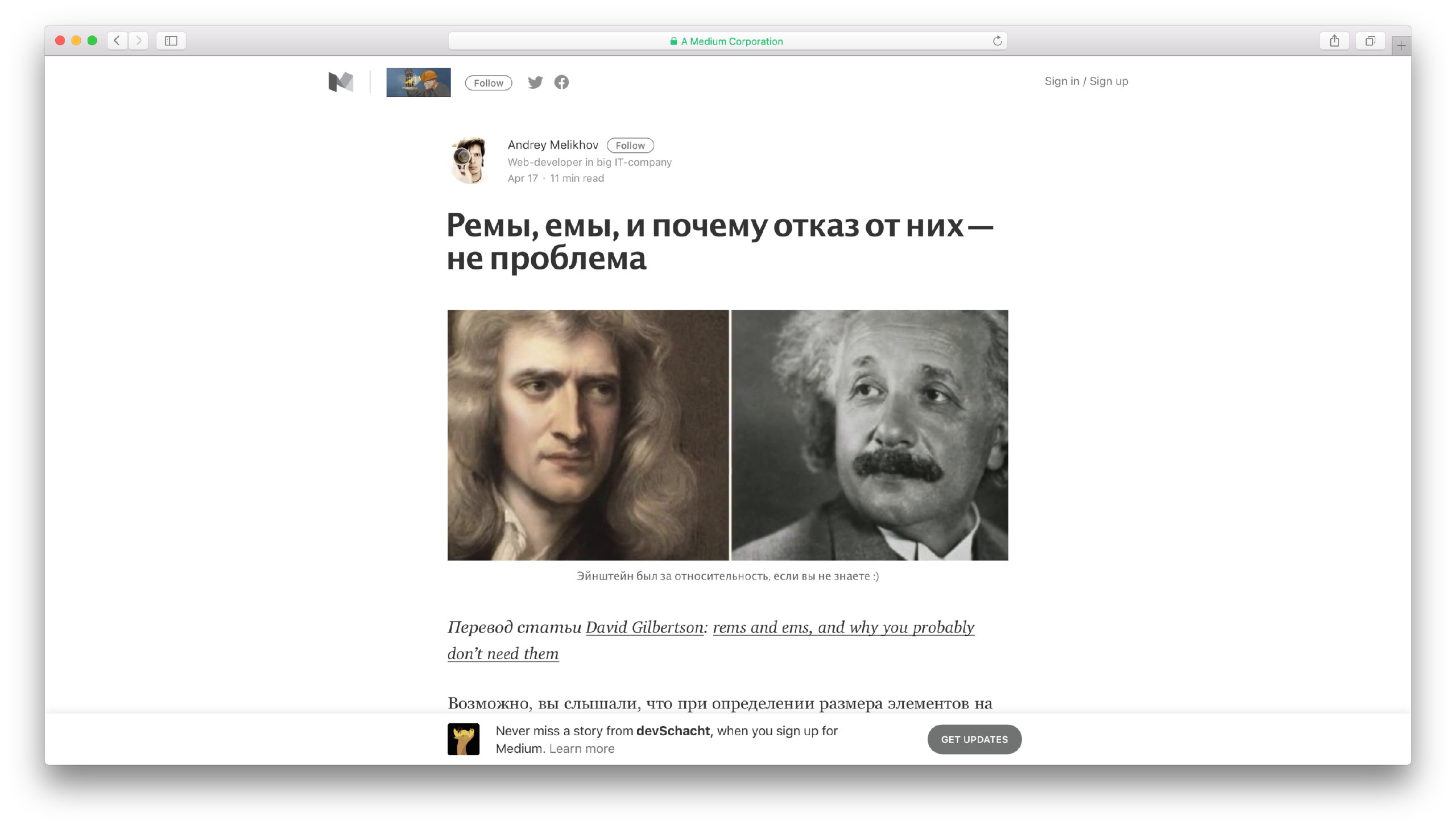The image size is (1456, 829).
Task: Click the "Apr 17" publish date
Action: [522, 178]
